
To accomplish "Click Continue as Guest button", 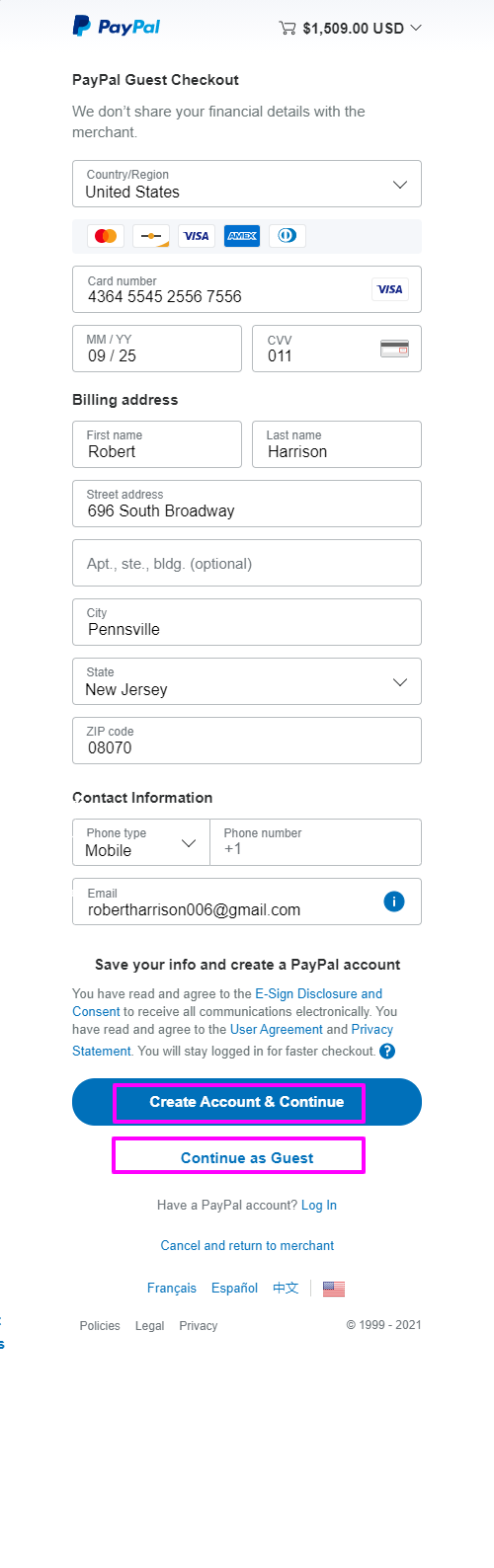I will coord(247,1157).
